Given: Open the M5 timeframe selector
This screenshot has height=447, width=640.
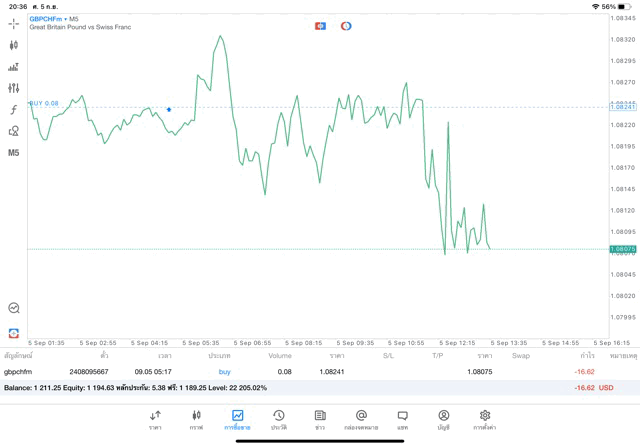Looking at the screenshot, I should tap(13, 153).
